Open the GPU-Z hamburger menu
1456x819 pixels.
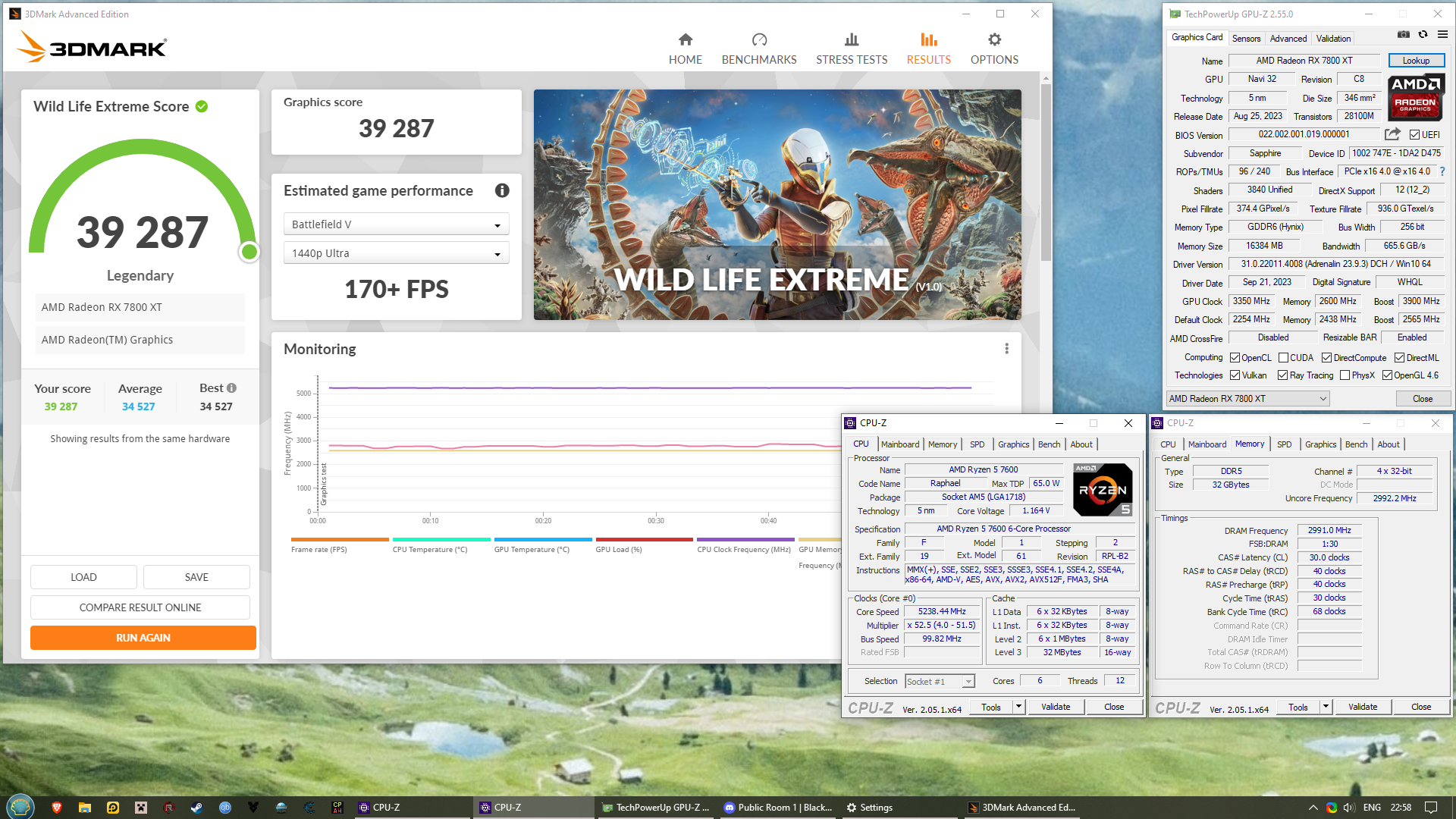coord(1442,35)
